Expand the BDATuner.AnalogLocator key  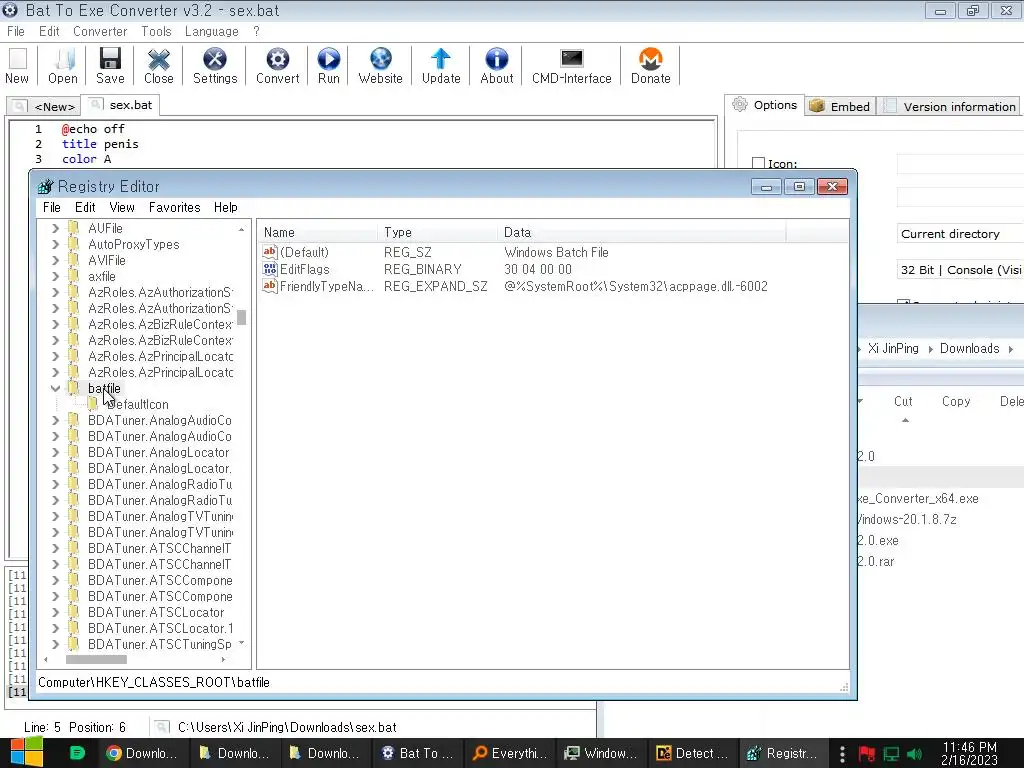click(x=56, y=453)
